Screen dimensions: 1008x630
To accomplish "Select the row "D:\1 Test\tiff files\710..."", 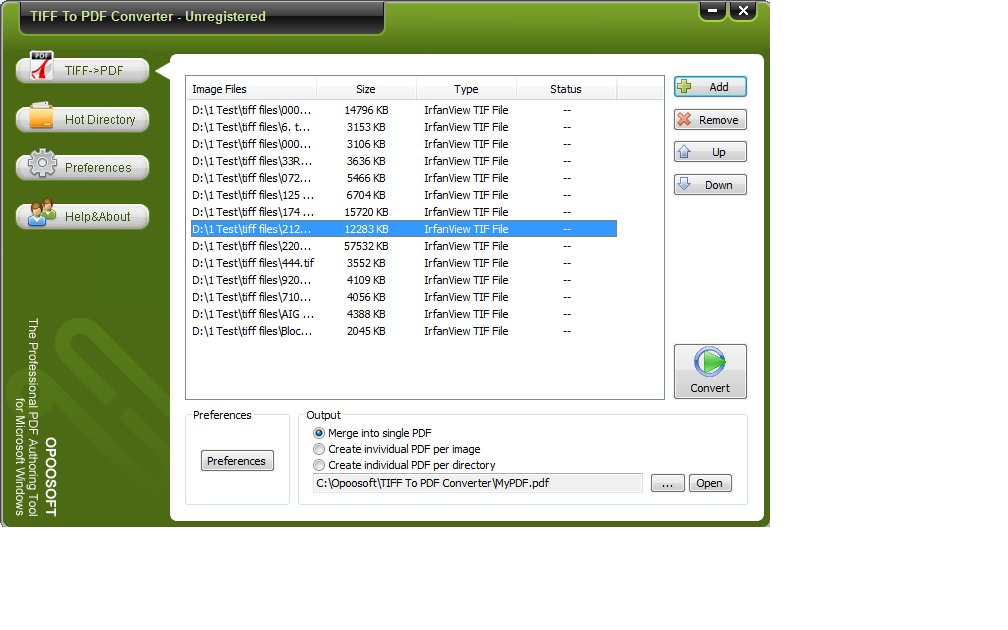I will tap(404, 297).
